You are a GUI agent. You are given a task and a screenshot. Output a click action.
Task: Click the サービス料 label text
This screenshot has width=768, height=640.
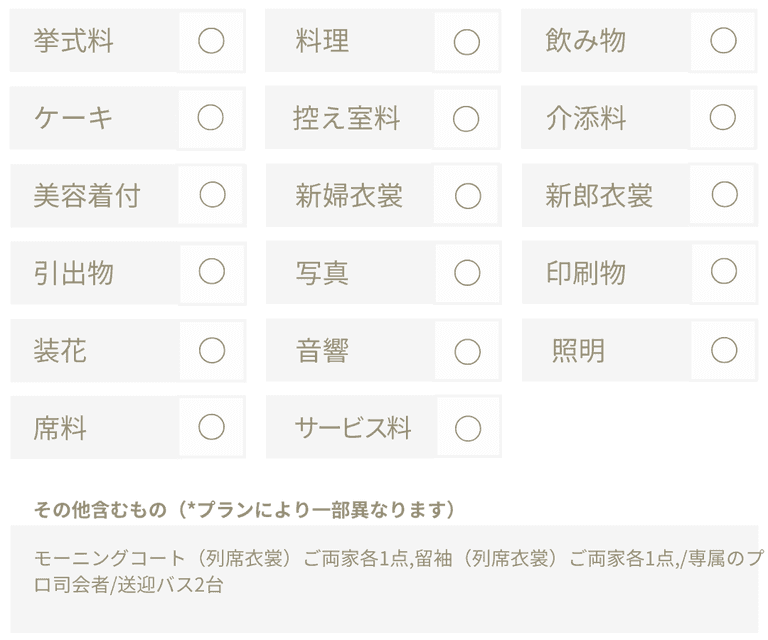click(353, 428)
